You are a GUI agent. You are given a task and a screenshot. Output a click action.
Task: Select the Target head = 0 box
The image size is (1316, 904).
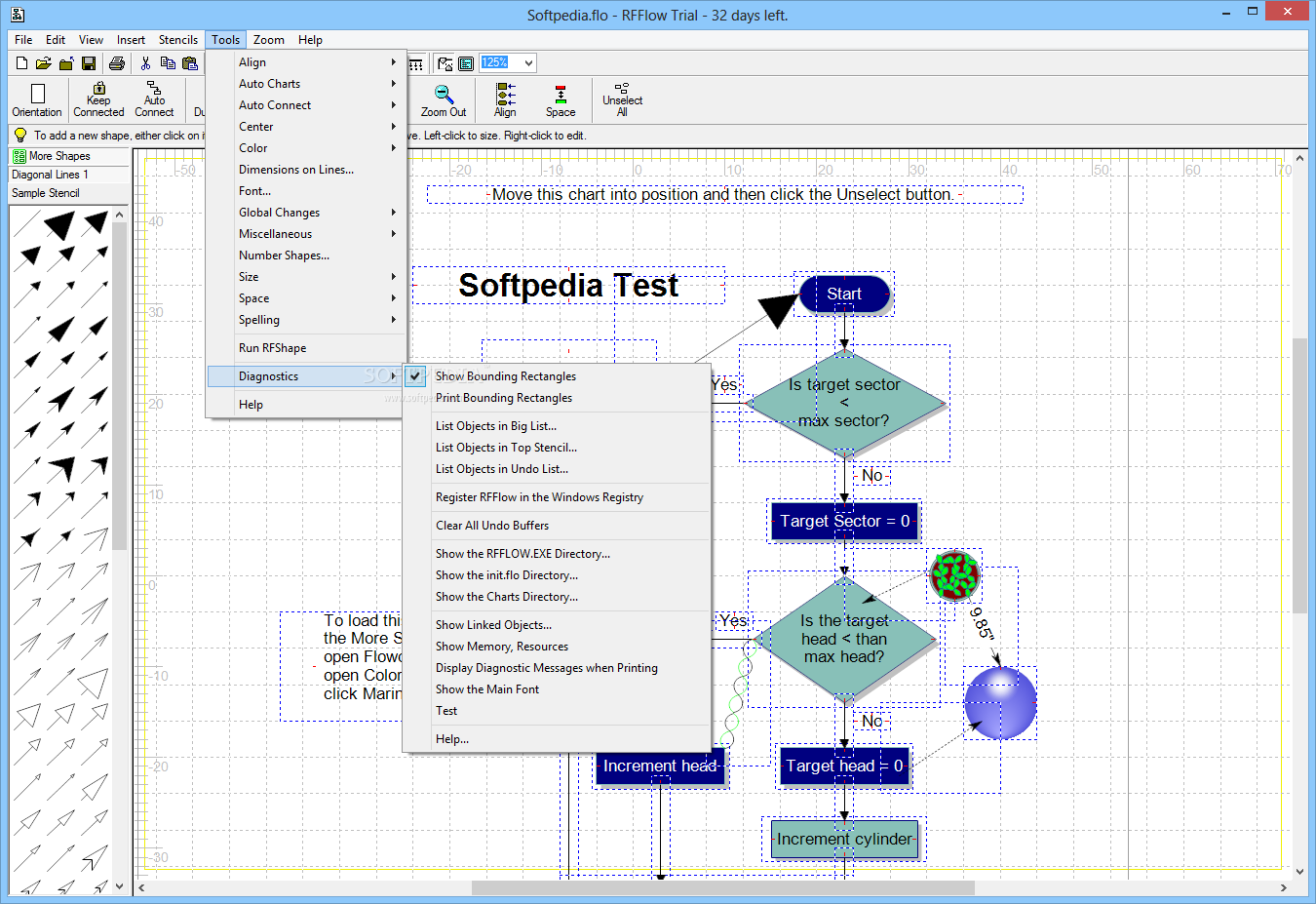(x=844, y=766)
